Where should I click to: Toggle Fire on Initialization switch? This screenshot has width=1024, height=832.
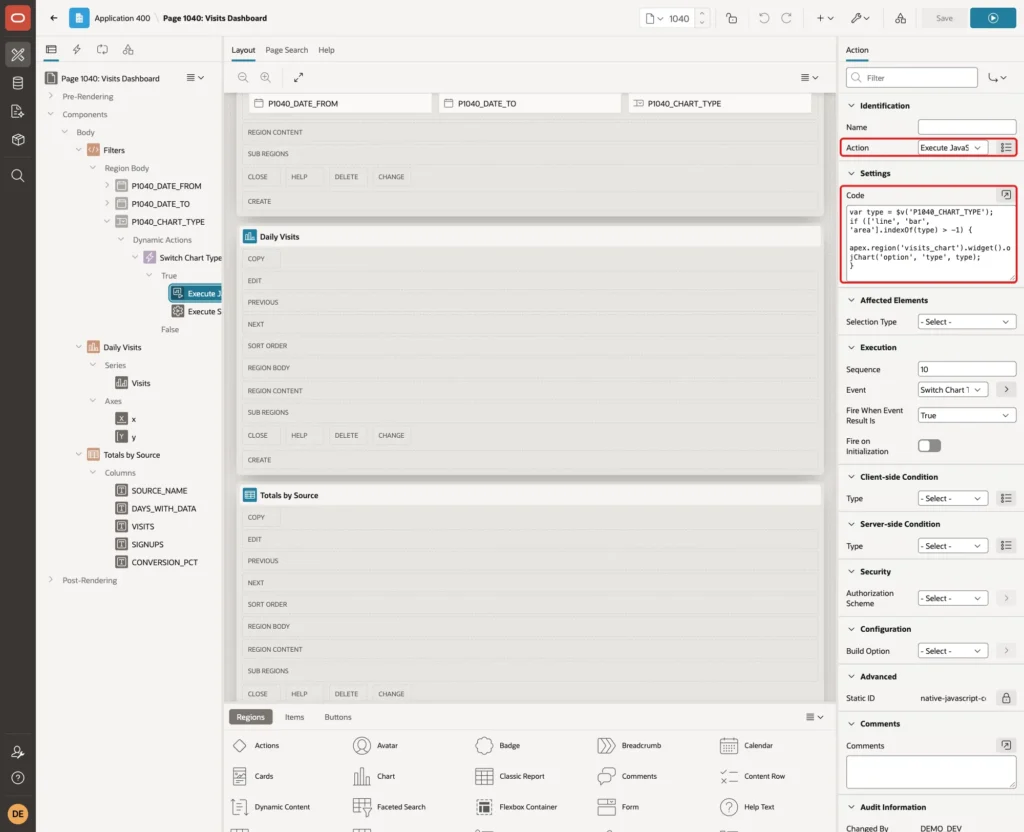(929, 446)
